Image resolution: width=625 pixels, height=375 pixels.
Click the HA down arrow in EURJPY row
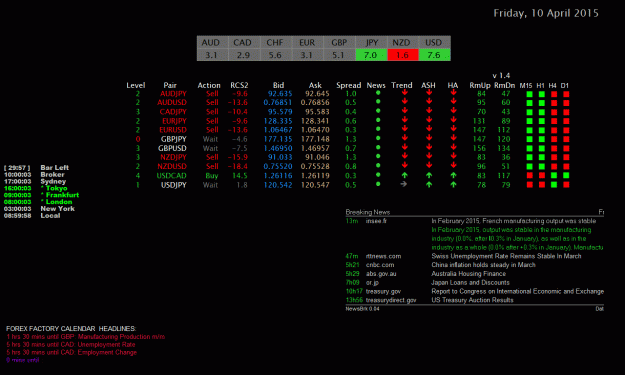tap(453, 120)
